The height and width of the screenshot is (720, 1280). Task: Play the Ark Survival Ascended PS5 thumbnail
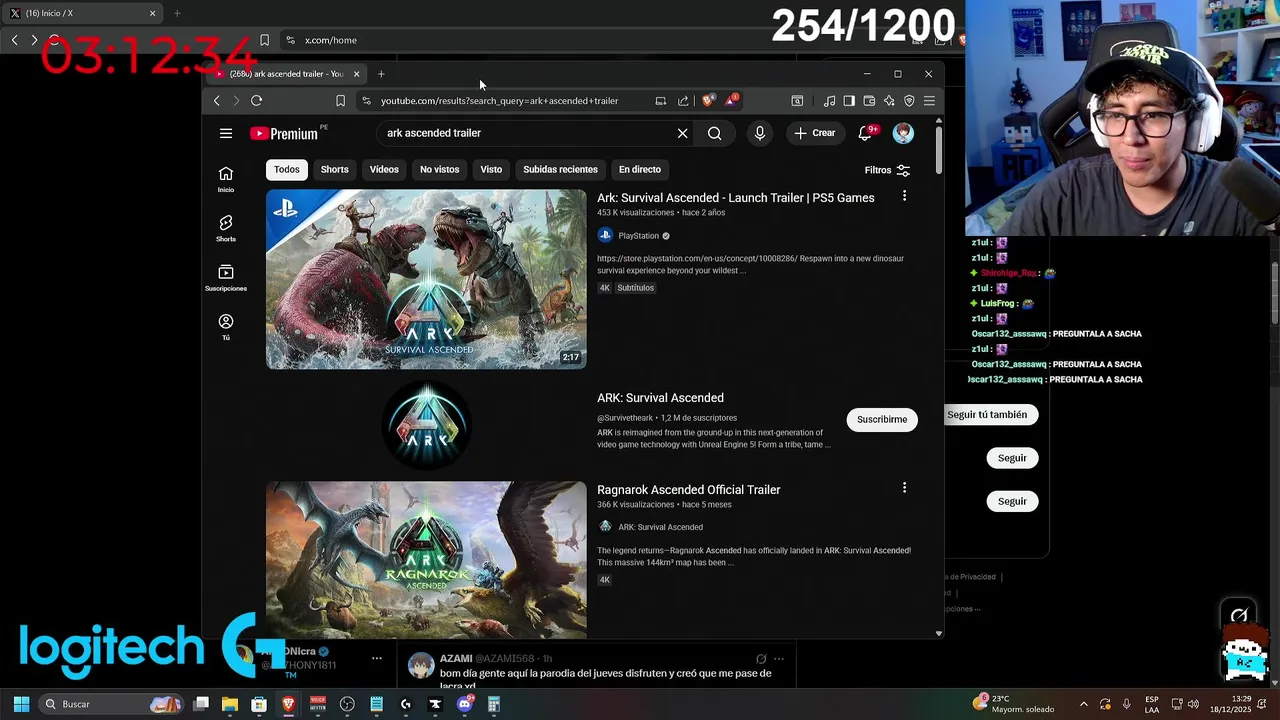(x=426, y=279)
